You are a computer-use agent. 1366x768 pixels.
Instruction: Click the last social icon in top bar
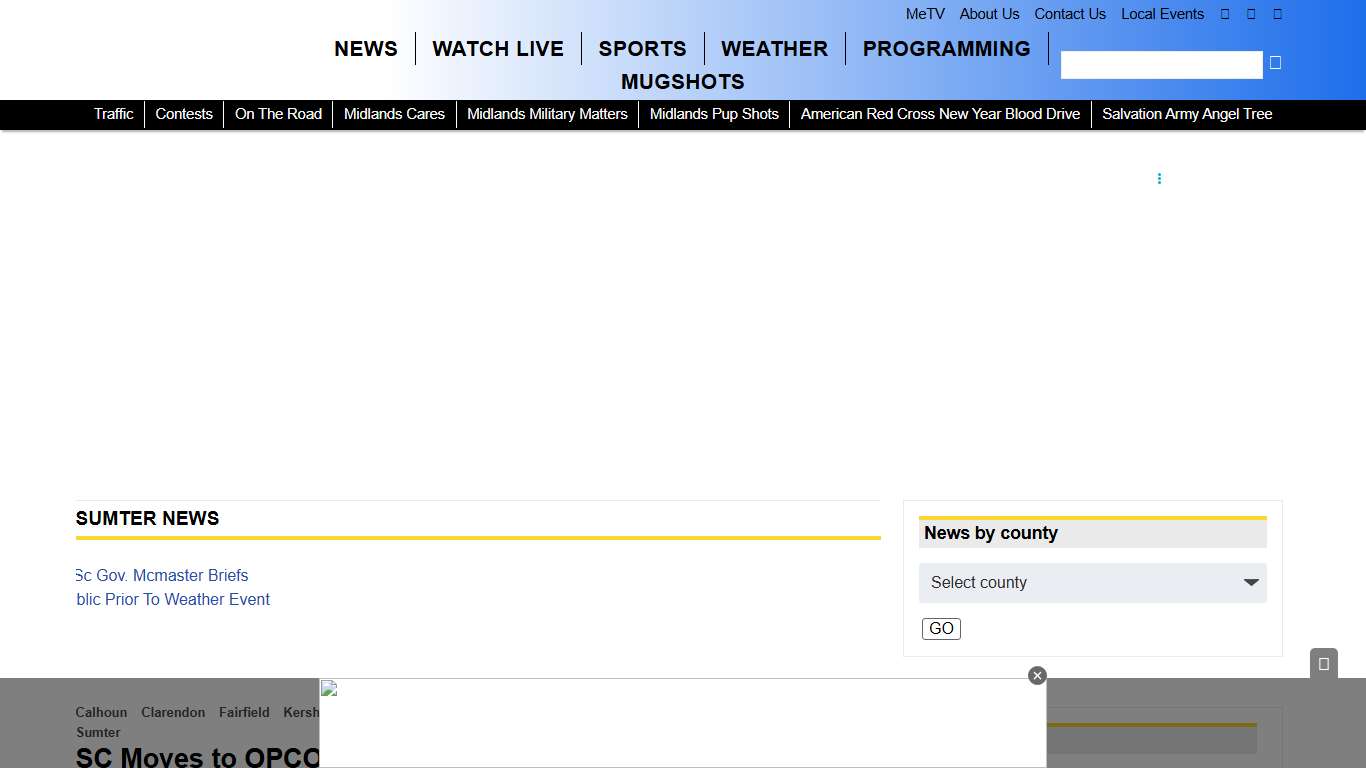click(x=1277, y=14)
